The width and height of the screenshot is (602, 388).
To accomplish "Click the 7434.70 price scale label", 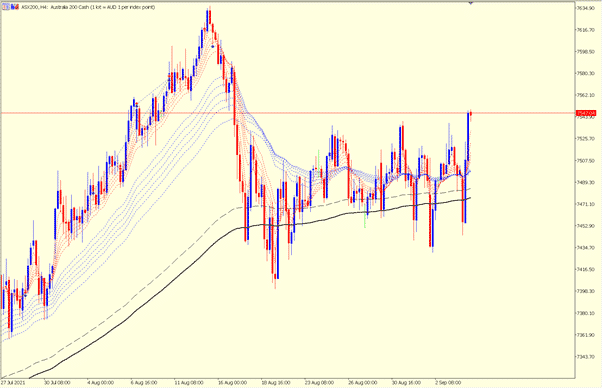I will pos(586,248).
